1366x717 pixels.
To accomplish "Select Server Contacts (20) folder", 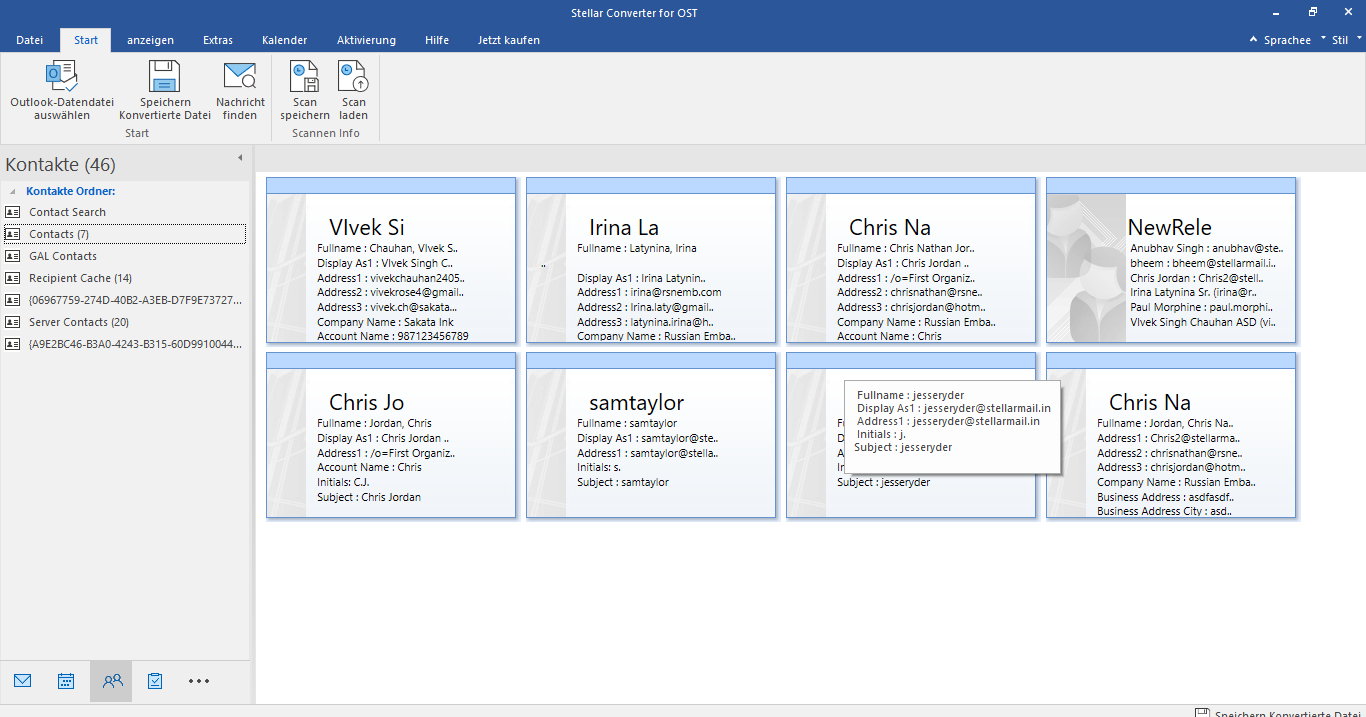I will point(78,322).
